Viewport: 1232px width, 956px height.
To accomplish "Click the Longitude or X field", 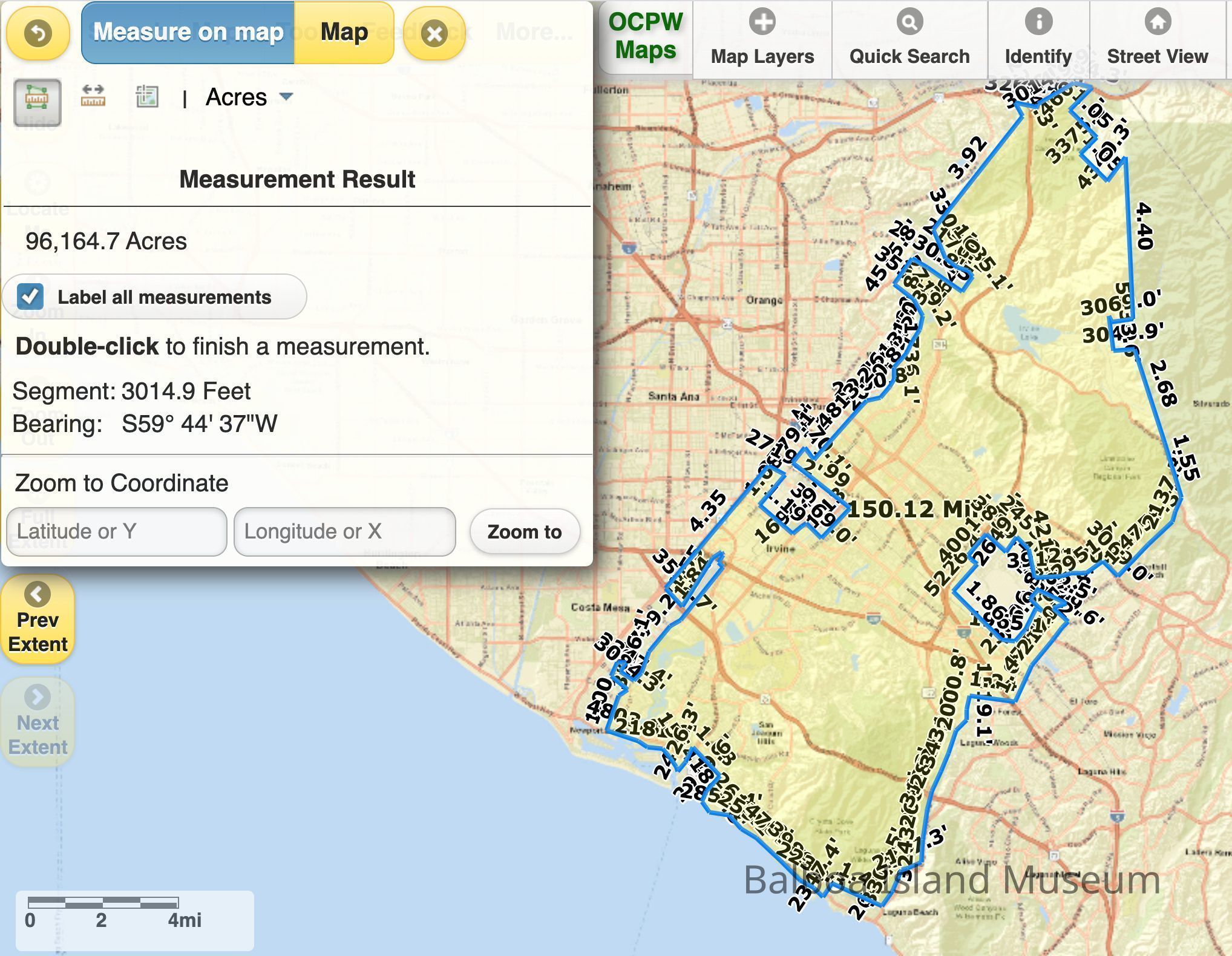I will (344, 531).
